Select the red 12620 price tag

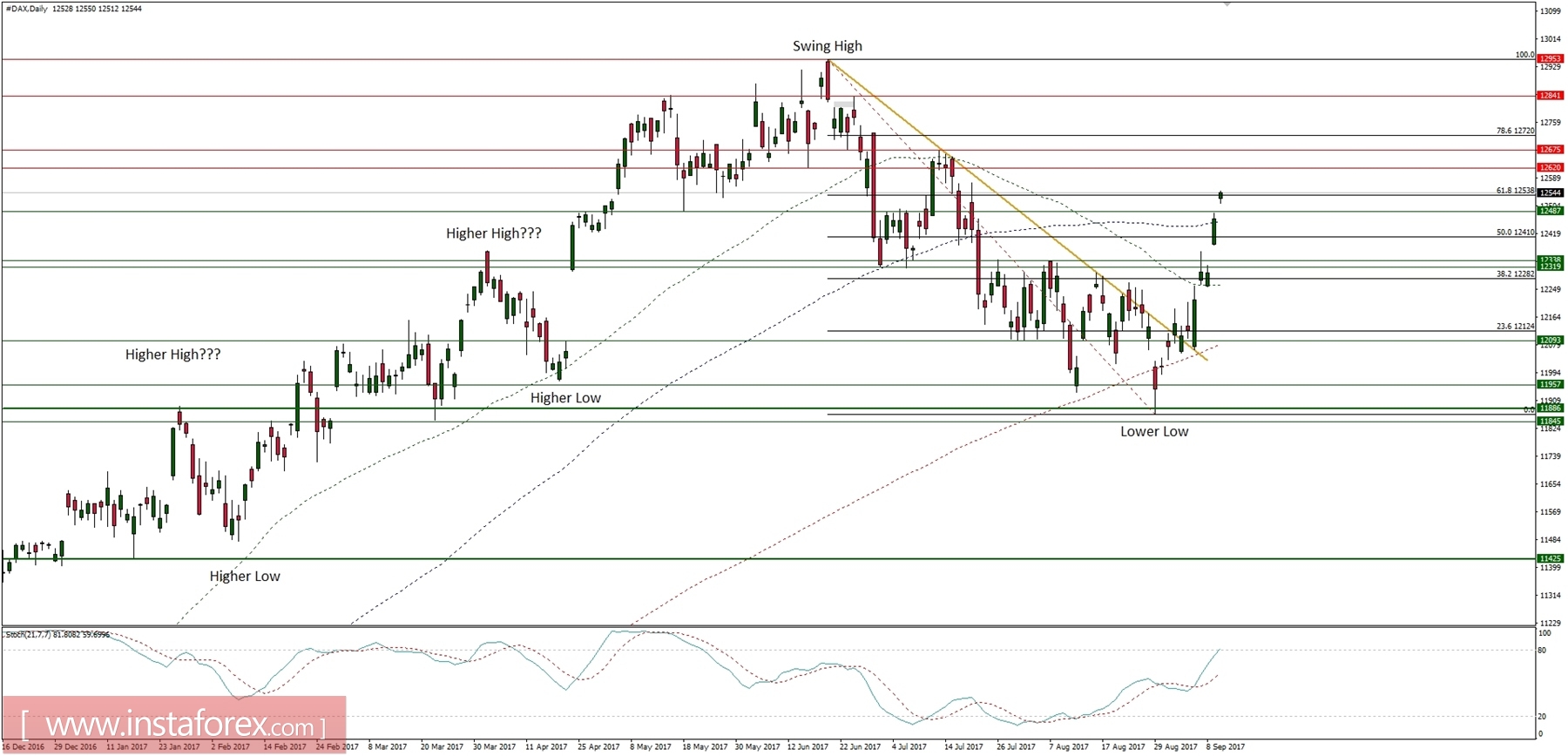[x=1550, y=167]
